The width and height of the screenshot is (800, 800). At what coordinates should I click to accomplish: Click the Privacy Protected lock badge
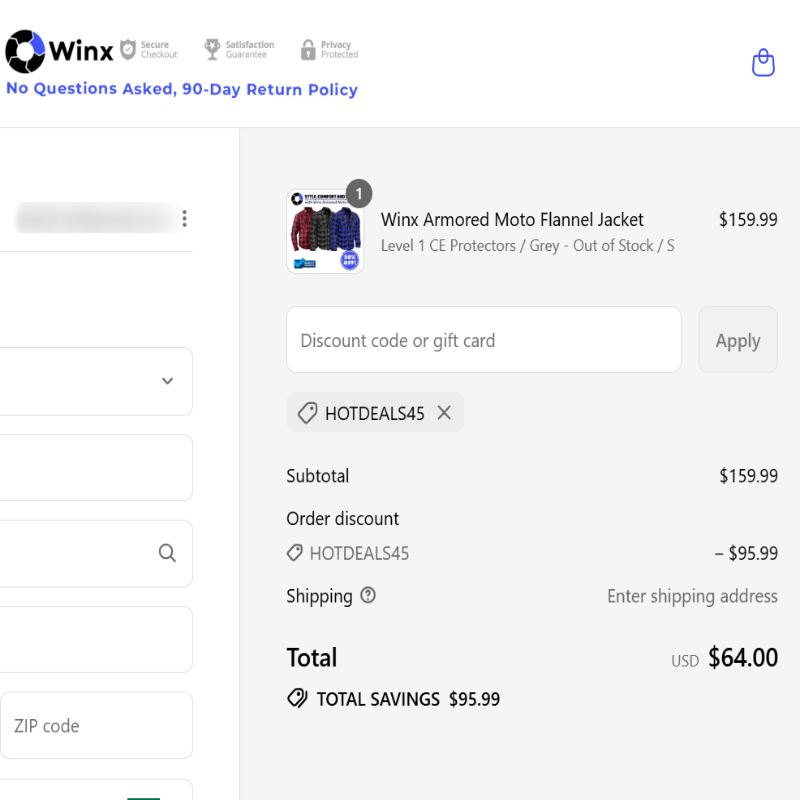click(330, 50)
